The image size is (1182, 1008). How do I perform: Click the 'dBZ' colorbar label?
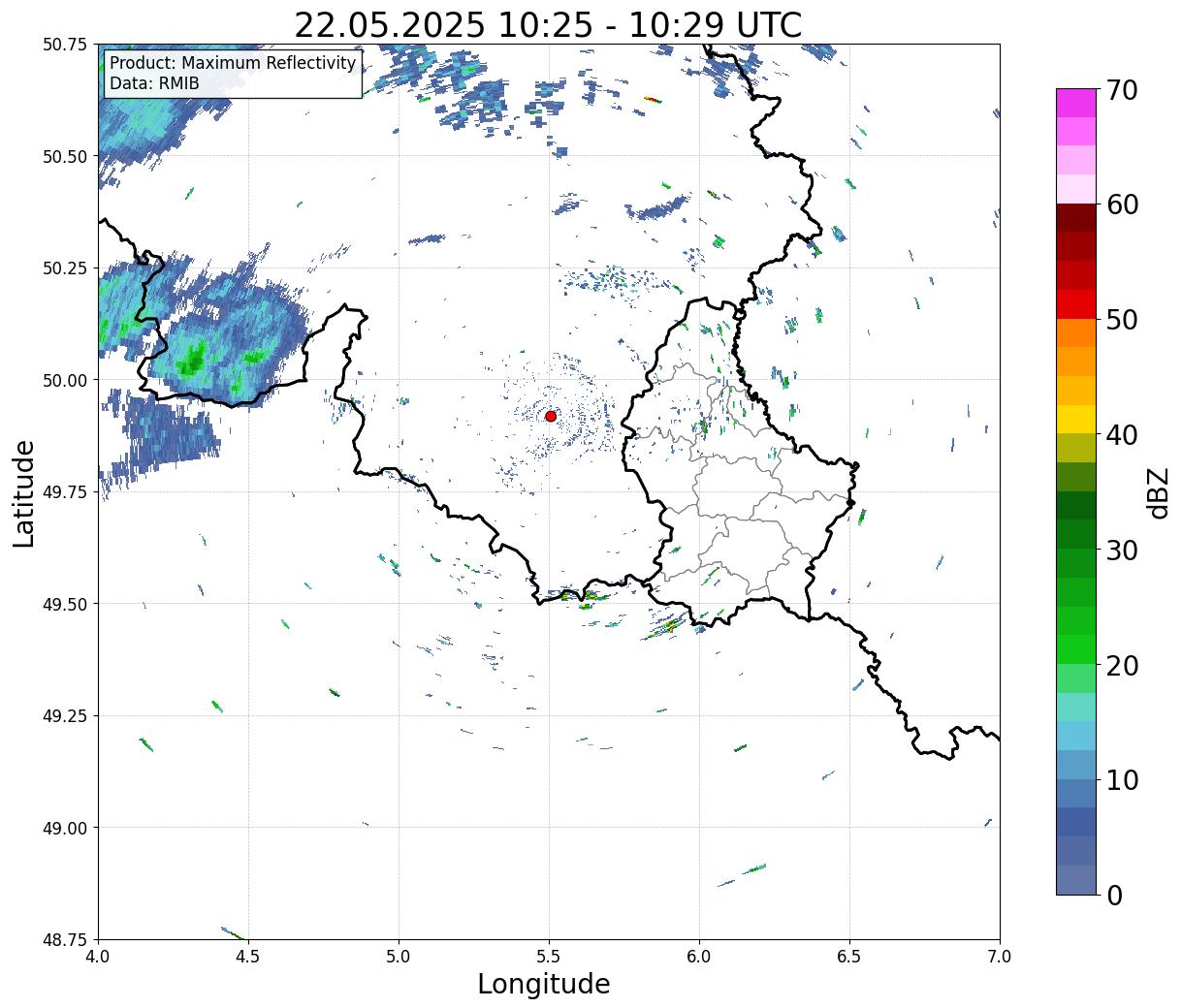(x=1158, y=492)
